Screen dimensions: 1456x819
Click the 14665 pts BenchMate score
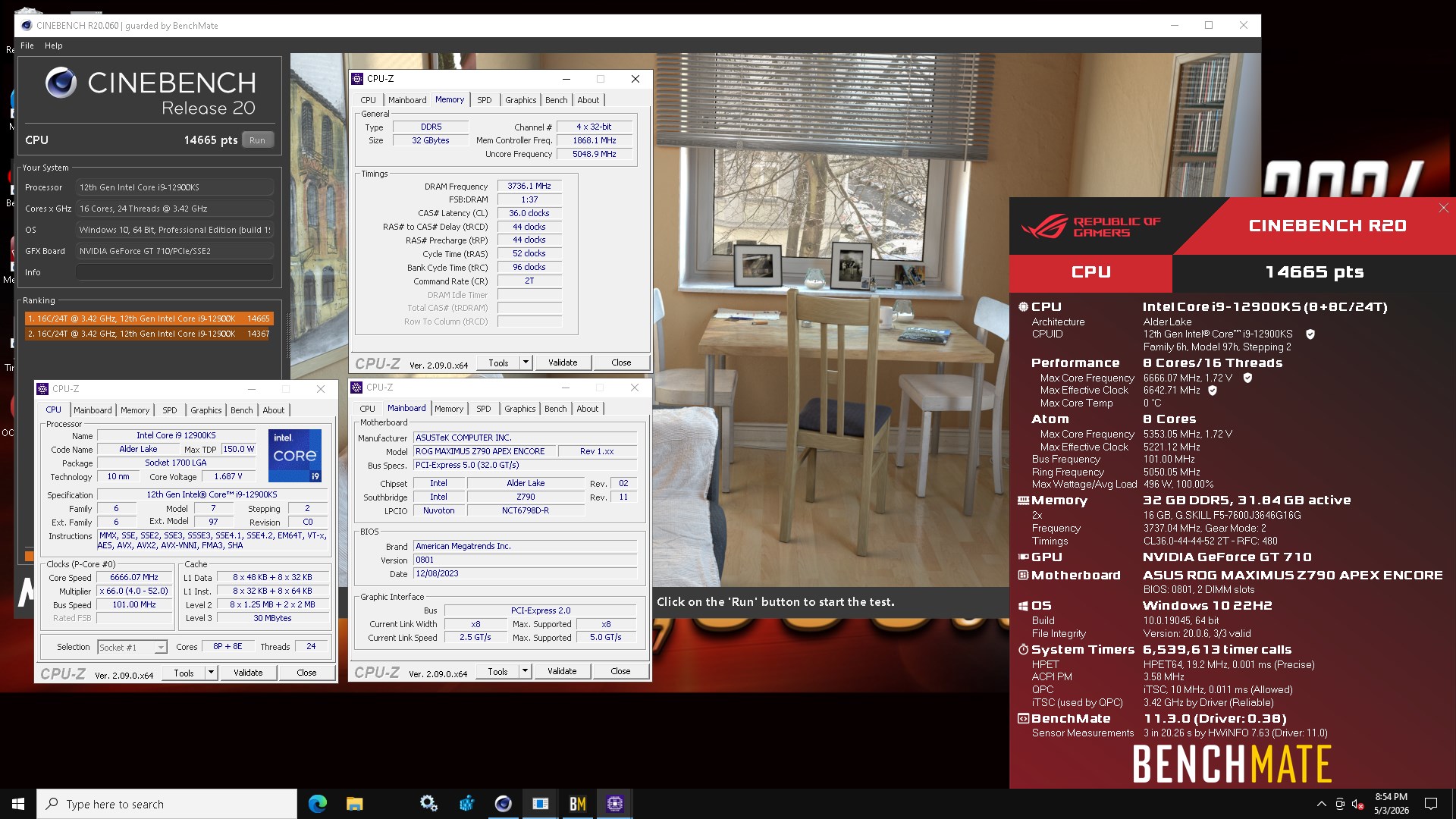(x=1314, y=272)
